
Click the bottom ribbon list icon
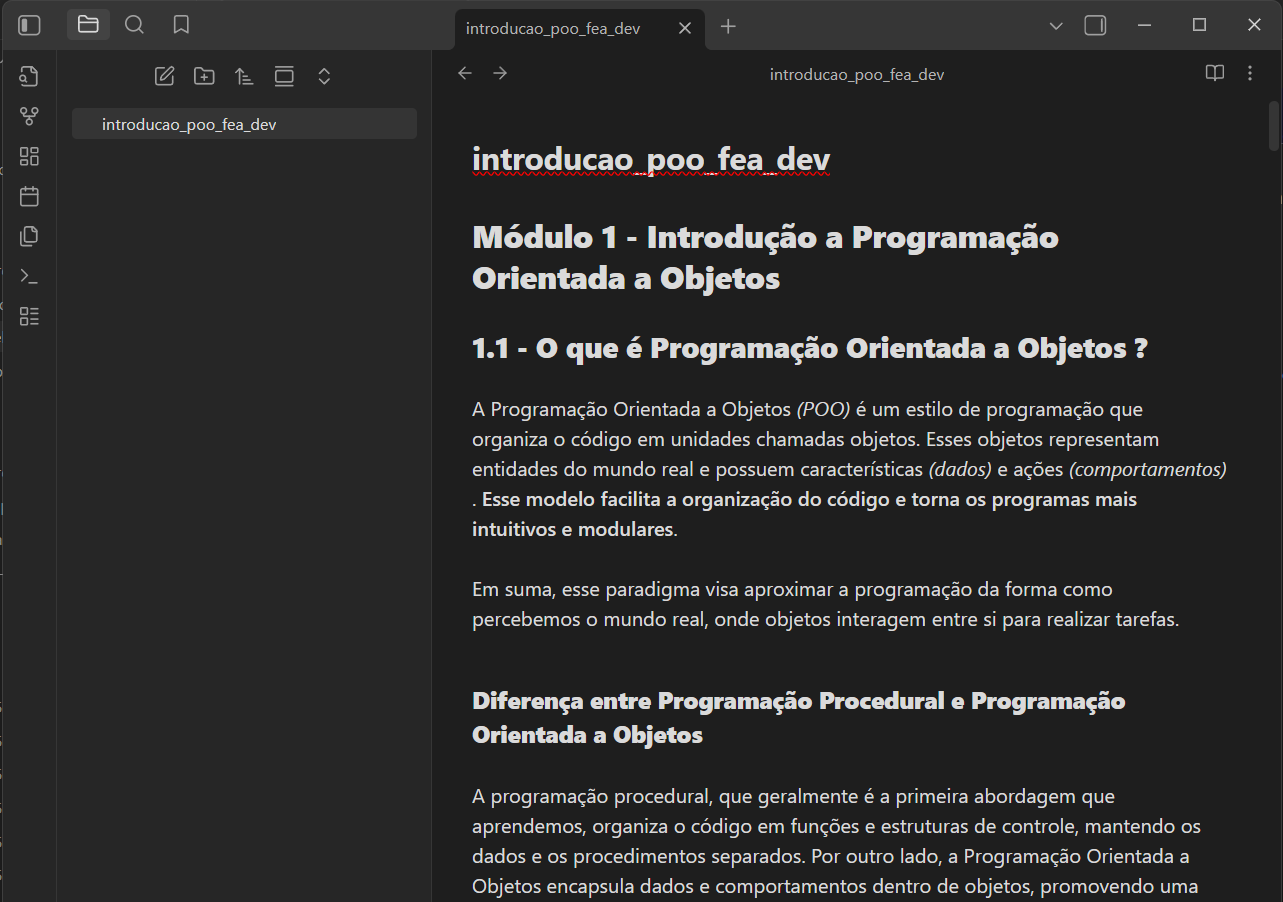[x=29, y=317]
